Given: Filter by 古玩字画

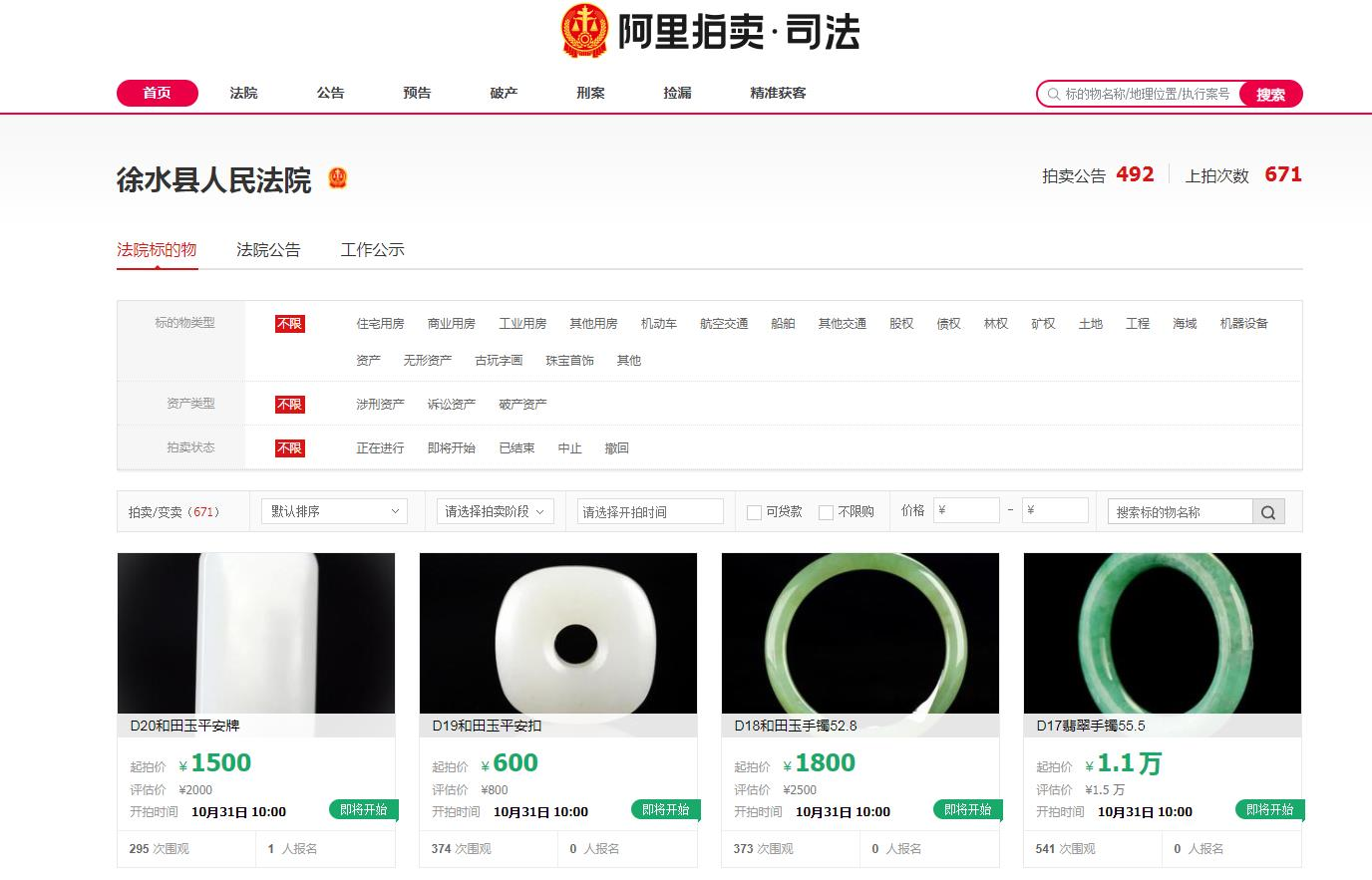Looking at the screenshot, I should (499, 361).
